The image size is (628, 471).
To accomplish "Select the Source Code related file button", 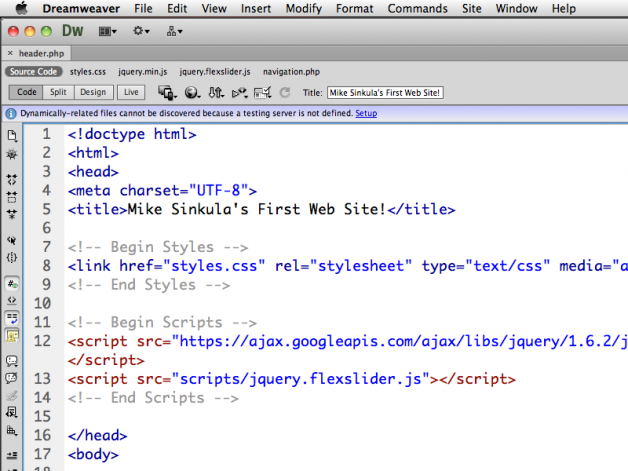I will [34, 72].
